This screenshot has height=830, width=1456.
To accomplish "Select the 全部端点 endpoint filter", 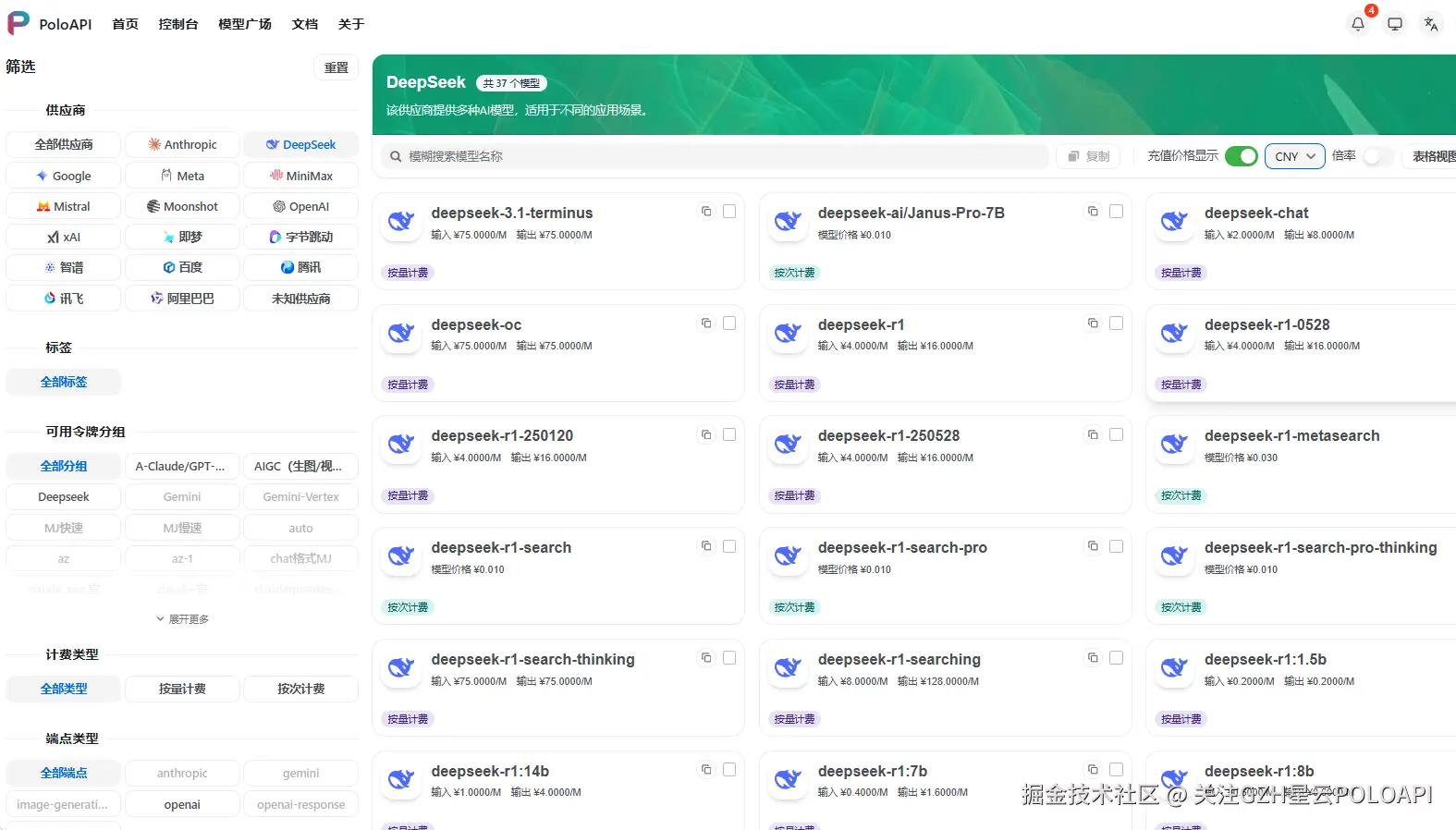I will pos(64,773).
